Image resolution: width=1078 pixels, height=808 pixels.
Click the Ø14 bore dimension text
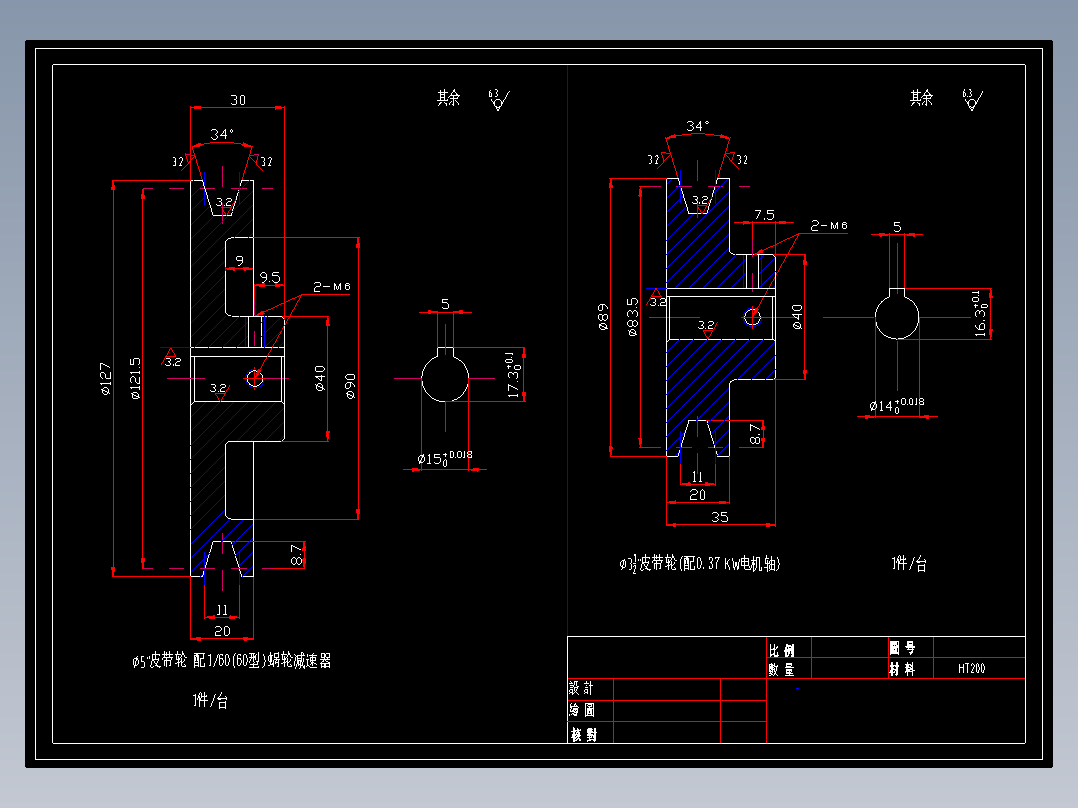(896, 405)
